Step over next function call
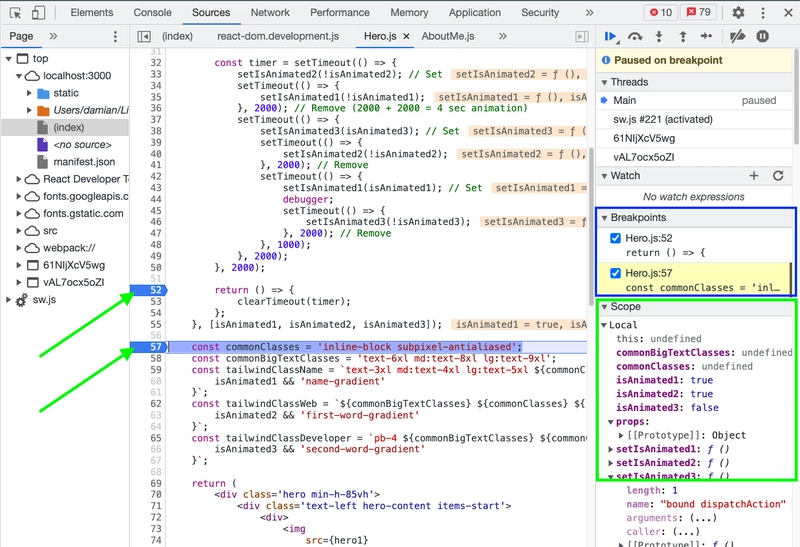This screenshot has height=547, width=800. pos(635,36)
